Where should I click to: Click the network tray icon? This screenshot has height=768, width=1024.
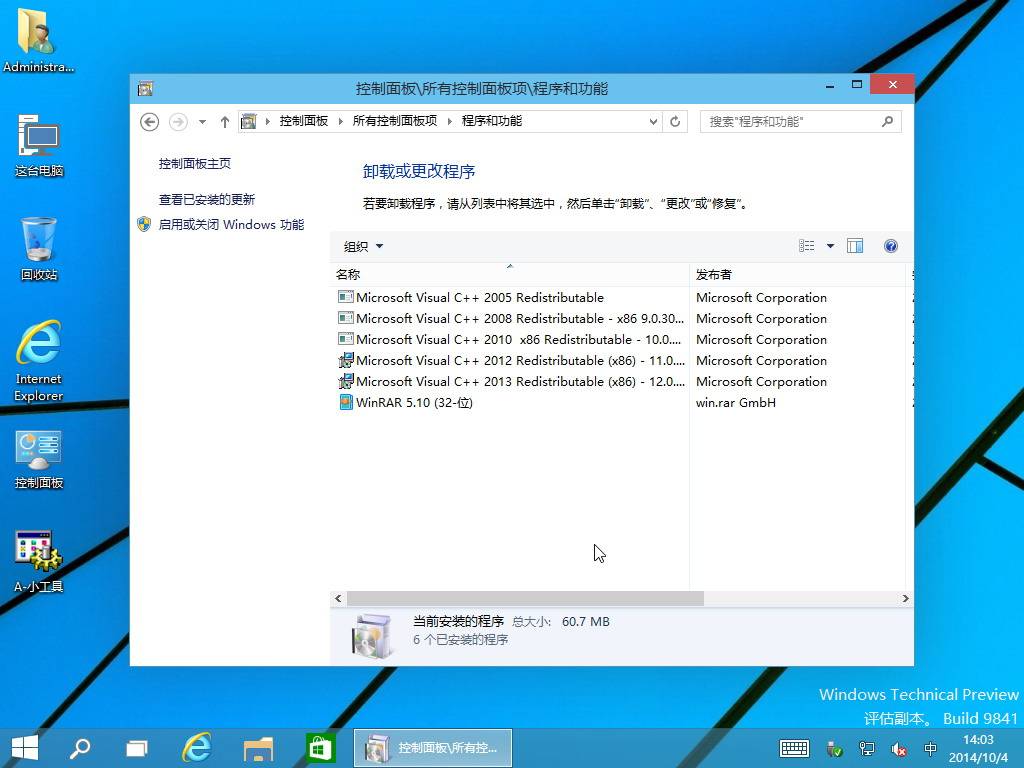pyautogui.click(x=867, y=749)
